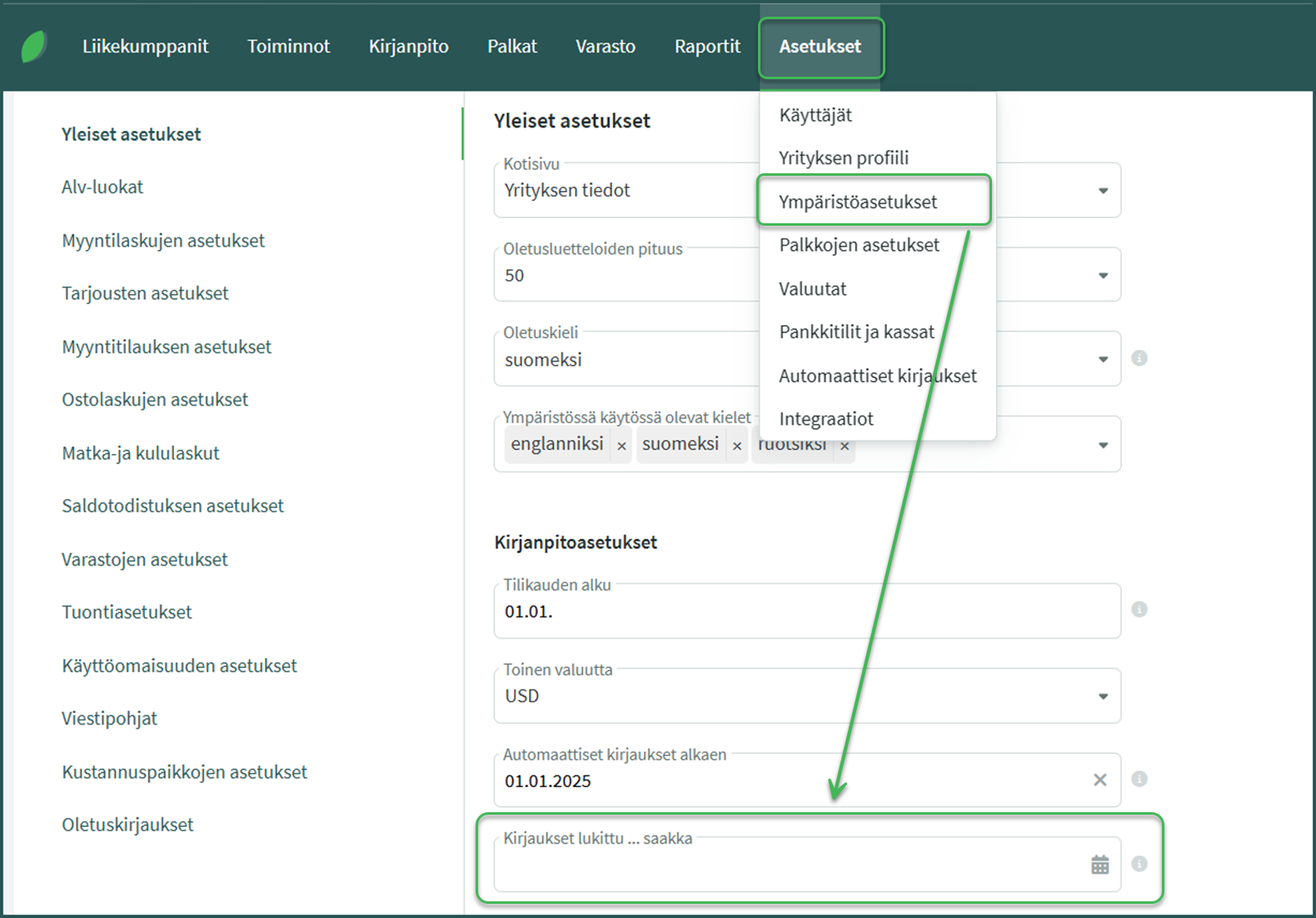Open the Oletusluetteloiden pituus dropdown
The image size is (1316, 918).
click(x=1103, y=276)
